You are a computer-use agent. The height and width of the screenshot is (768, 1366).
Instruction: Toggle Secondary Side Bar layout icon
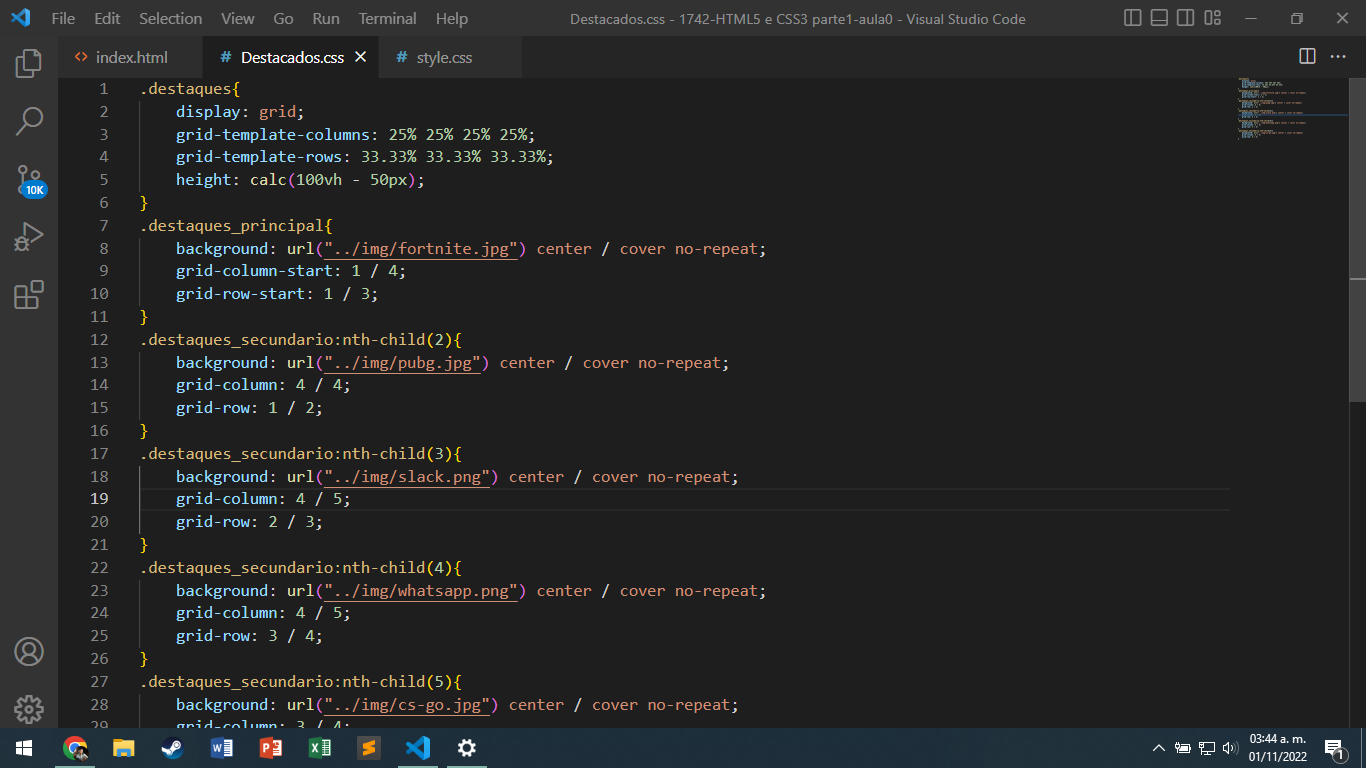coord(1185,18)
